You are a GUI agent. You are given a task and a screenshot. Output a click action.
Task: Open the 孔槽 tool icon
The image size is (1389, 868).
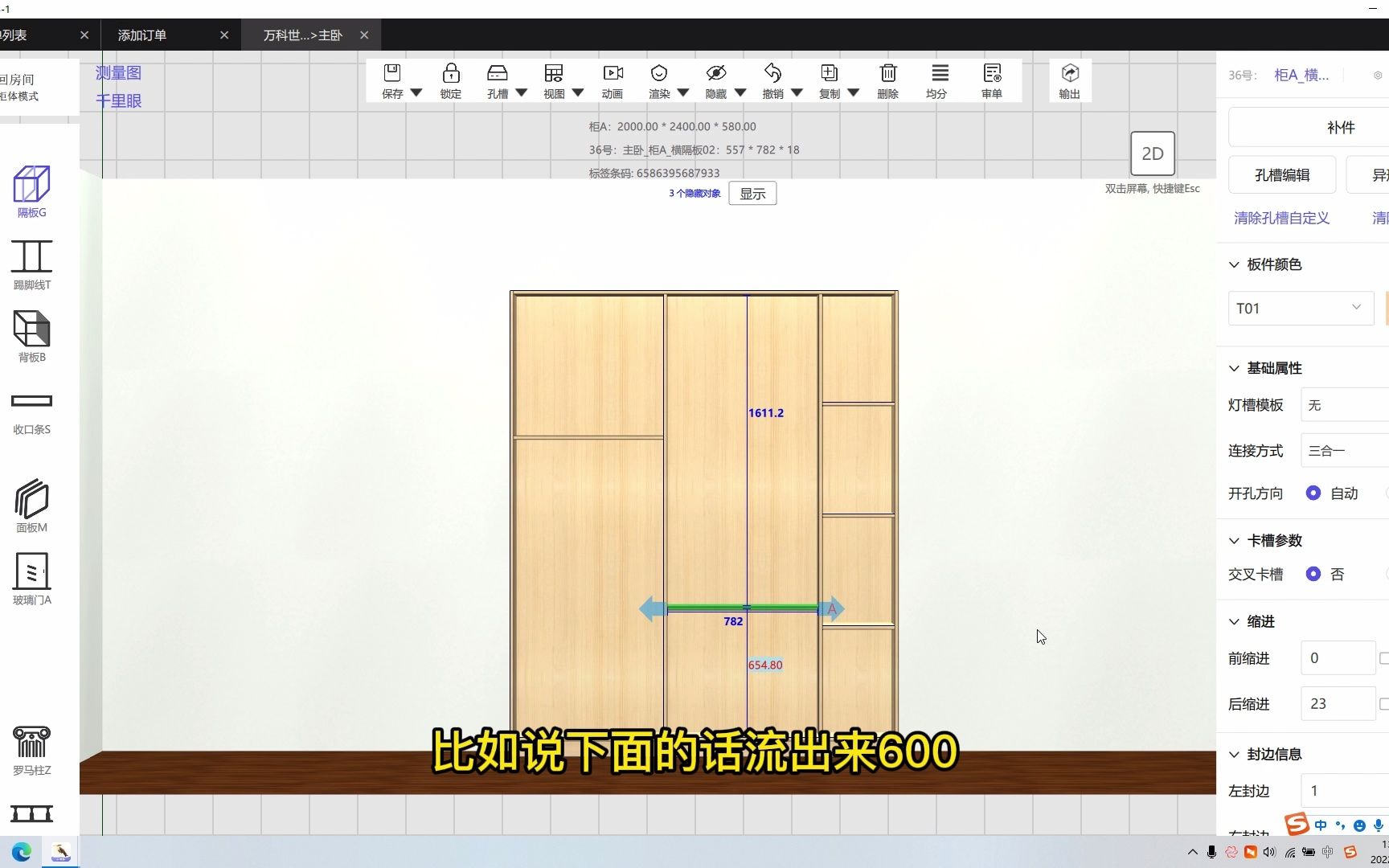point(498,73)
